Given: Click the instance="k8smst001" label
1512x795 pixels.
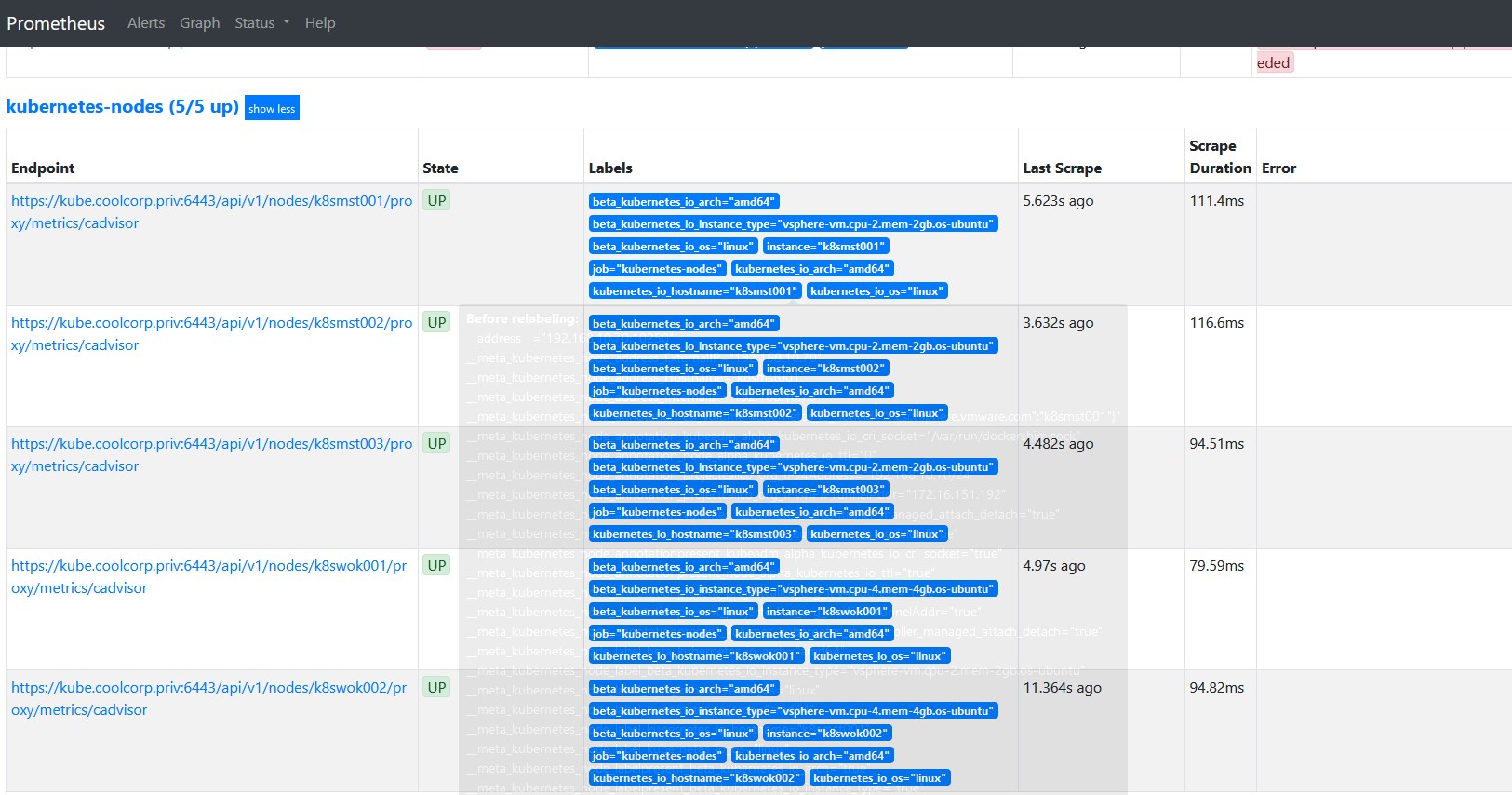Looking at the screenshot, I should (825, 247).
